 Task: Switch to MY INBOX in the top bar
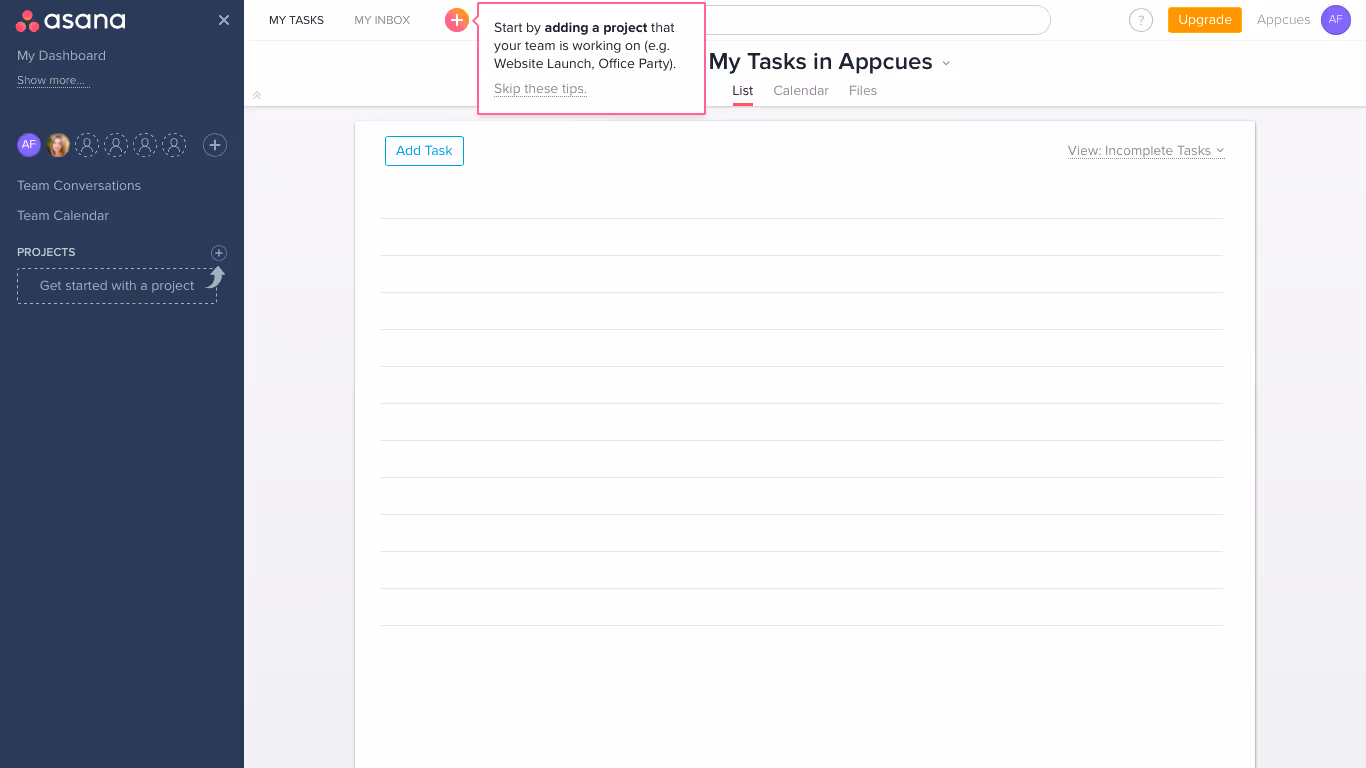(382, 20)
